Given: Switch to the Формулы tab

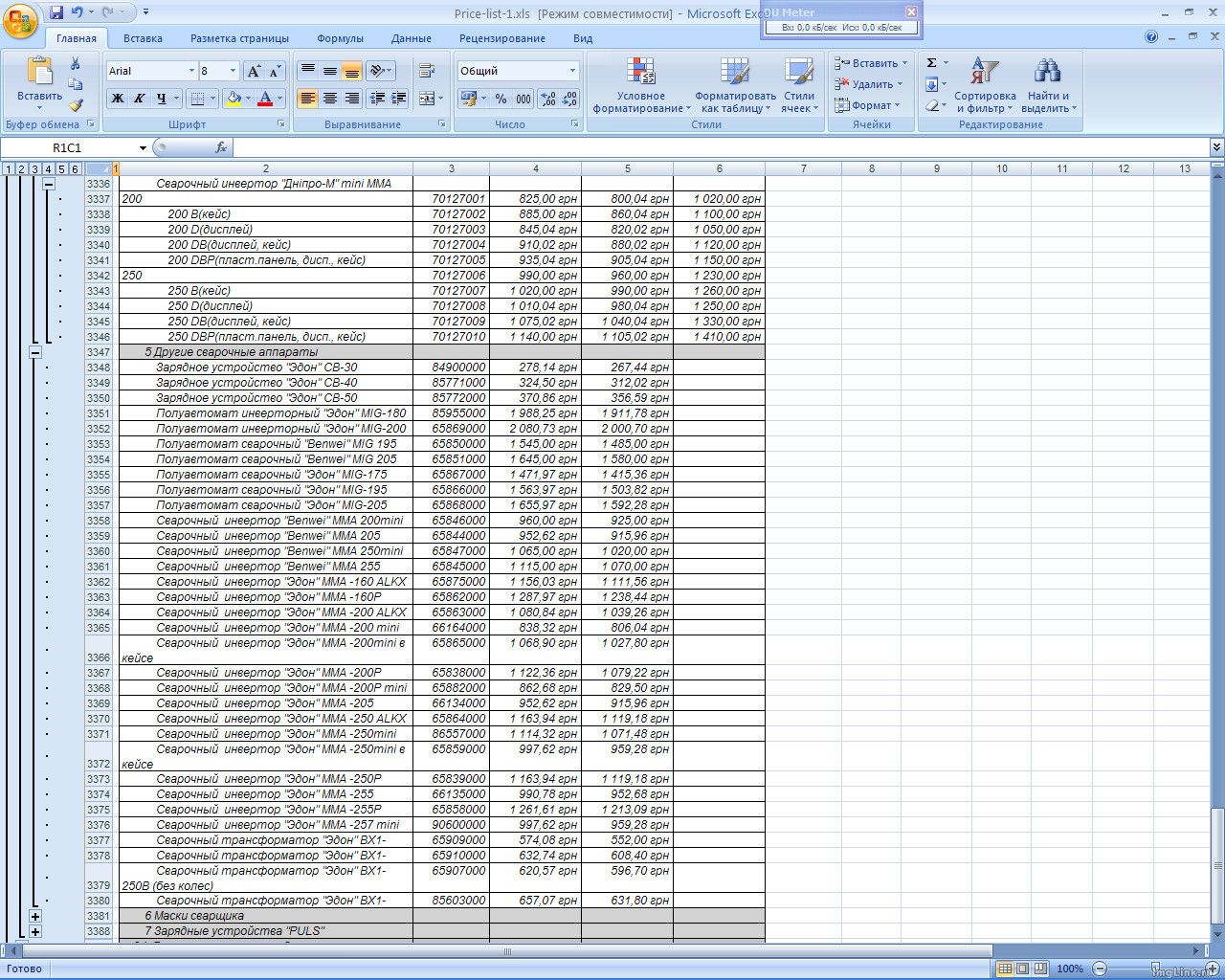Looking at the screenshot, I should point(340,38).
